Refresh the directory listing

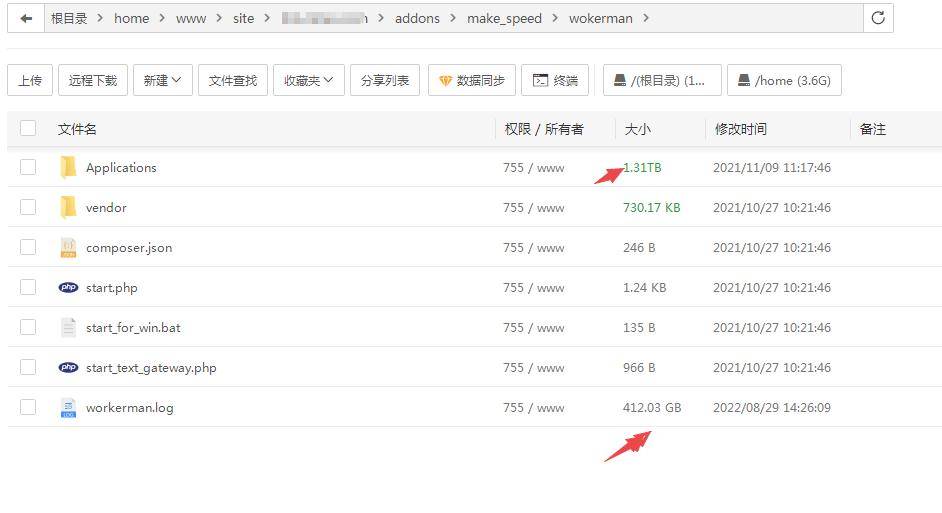click(878, 18)
